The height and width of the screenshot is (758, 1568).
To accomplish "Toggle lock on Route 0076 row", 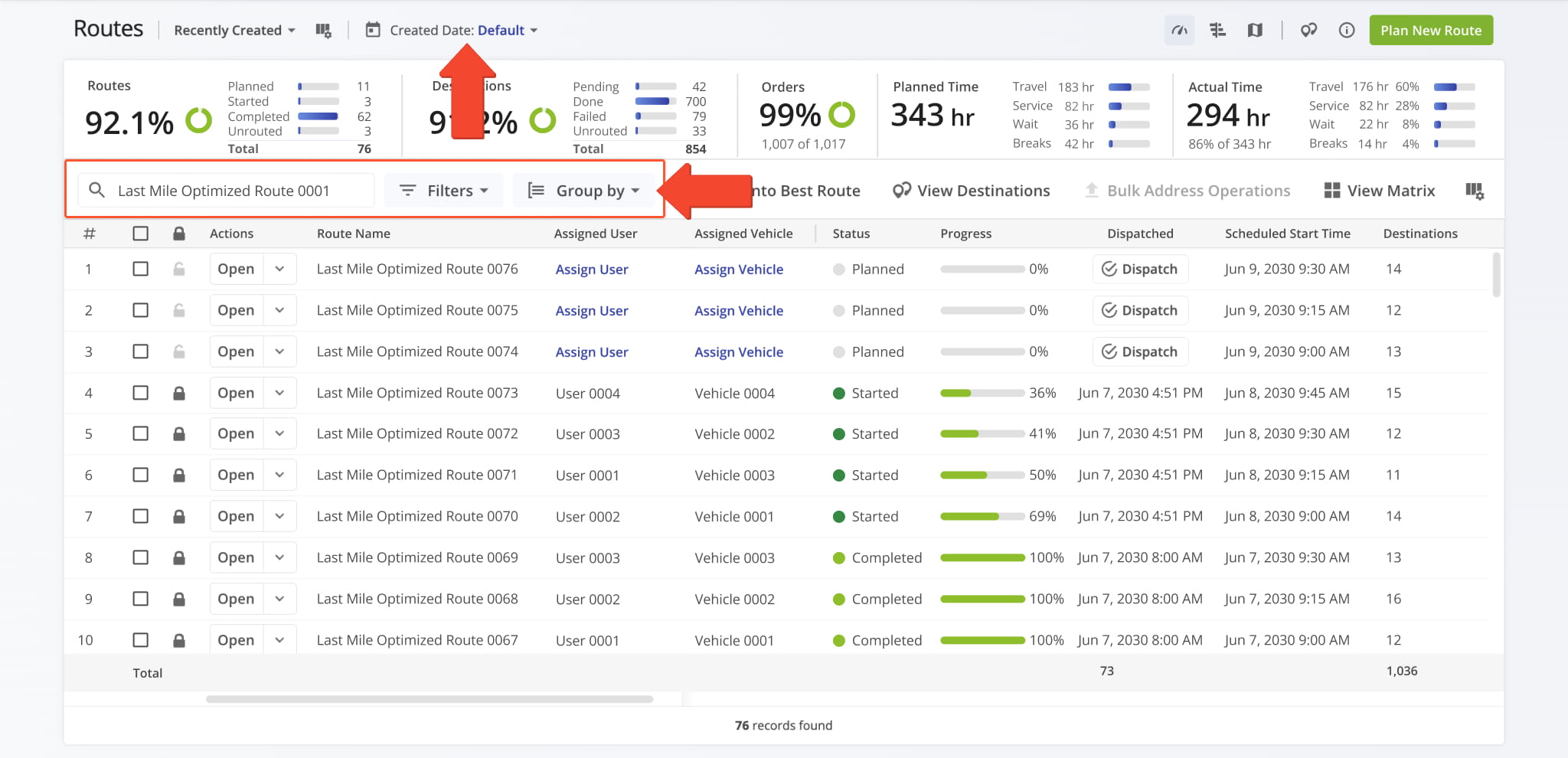I will click(x=178, y=269).
